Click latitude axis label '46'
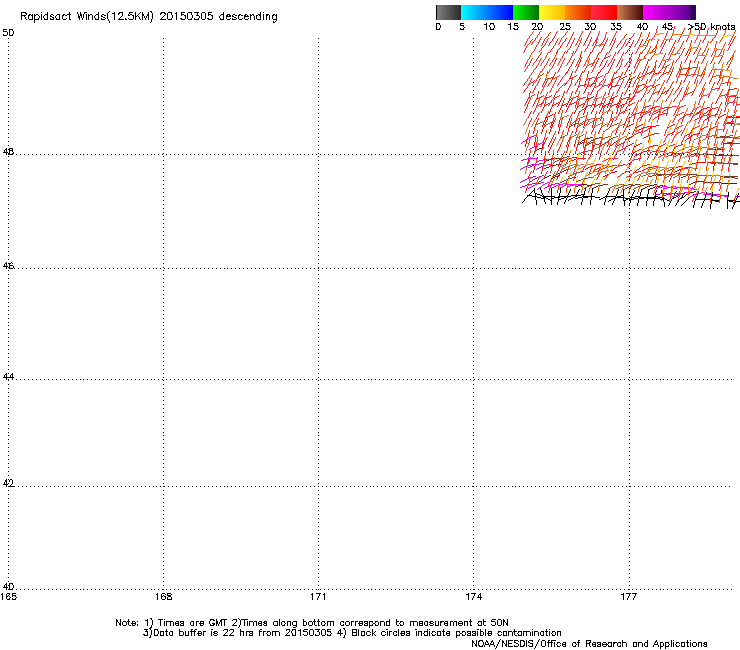740x650 pixels. tap(8, 266)
